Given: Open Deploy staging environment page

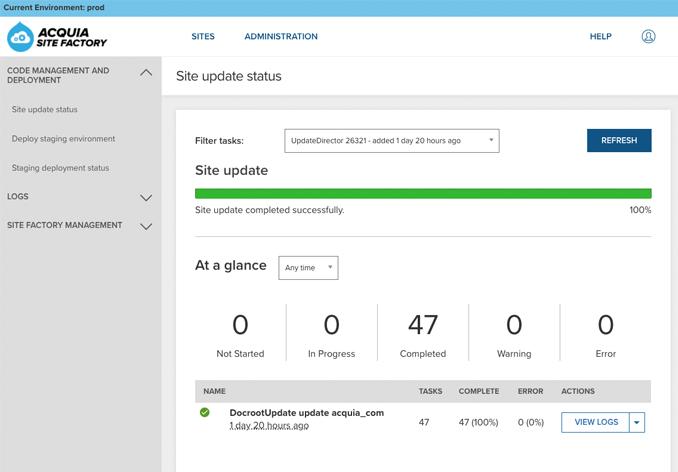Looking at the screenshot, I should (x=63, y=139).
